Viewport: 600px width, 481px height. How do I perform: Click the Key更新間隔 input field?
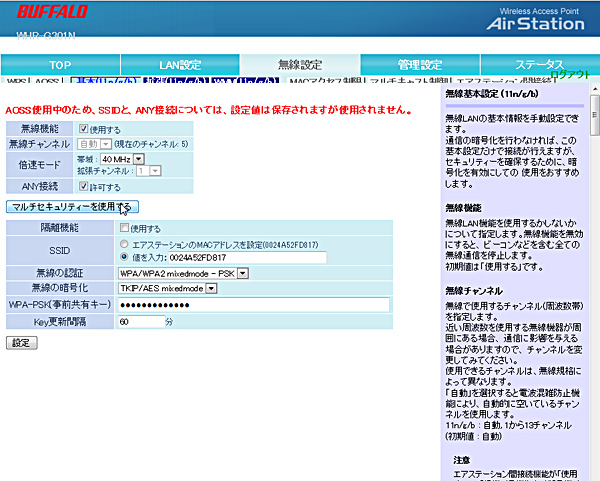click(x=139, y=322)
